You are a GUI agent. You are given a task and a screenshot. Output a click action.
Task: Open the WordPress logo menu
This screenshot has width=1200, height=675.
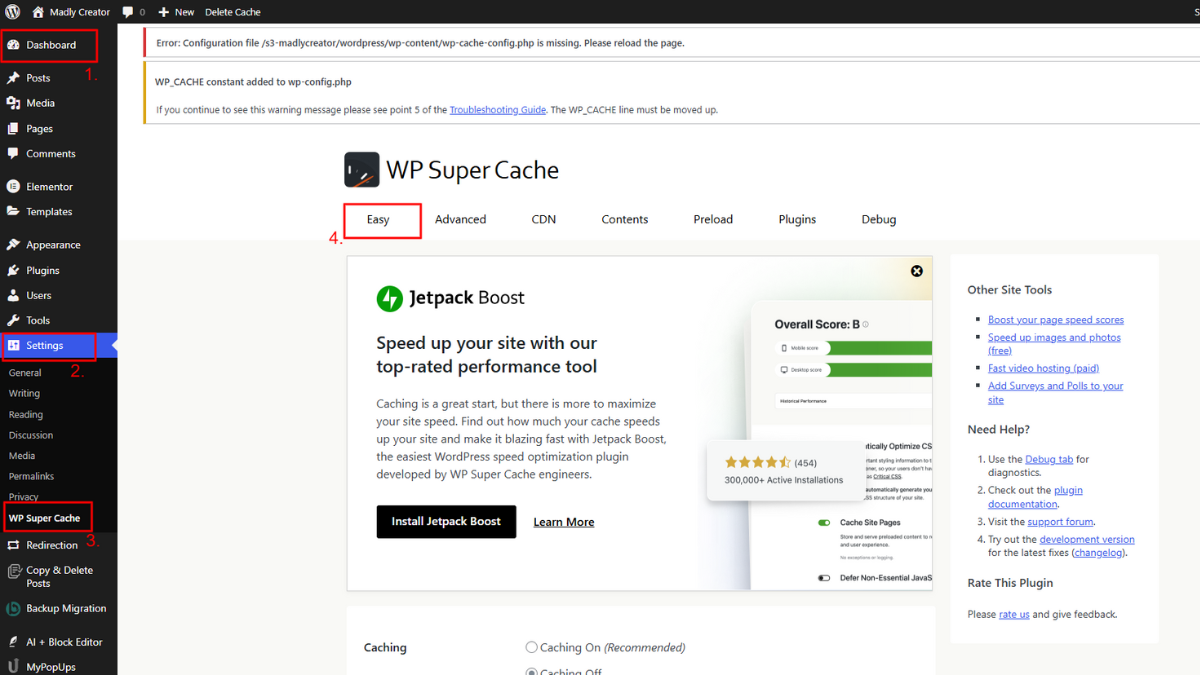tap(11, 12)
